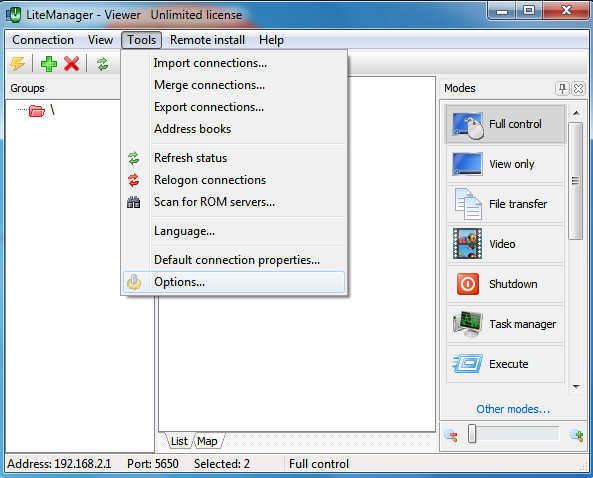Click the Modes panel scrollbar thumb

[x=576, y=181]
